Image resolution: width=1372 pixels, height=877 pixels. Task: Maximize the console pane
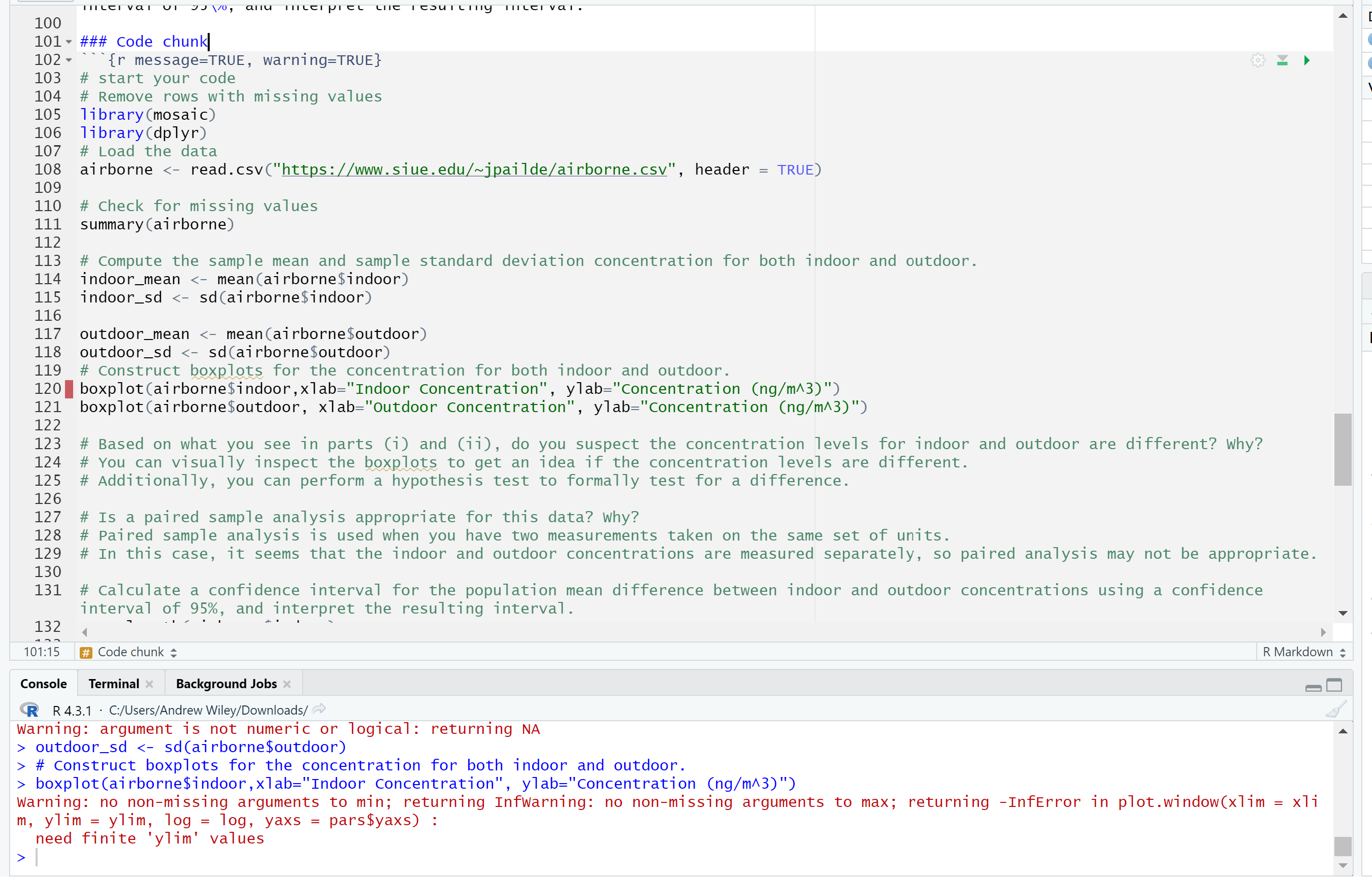[x=1334, y=685]
